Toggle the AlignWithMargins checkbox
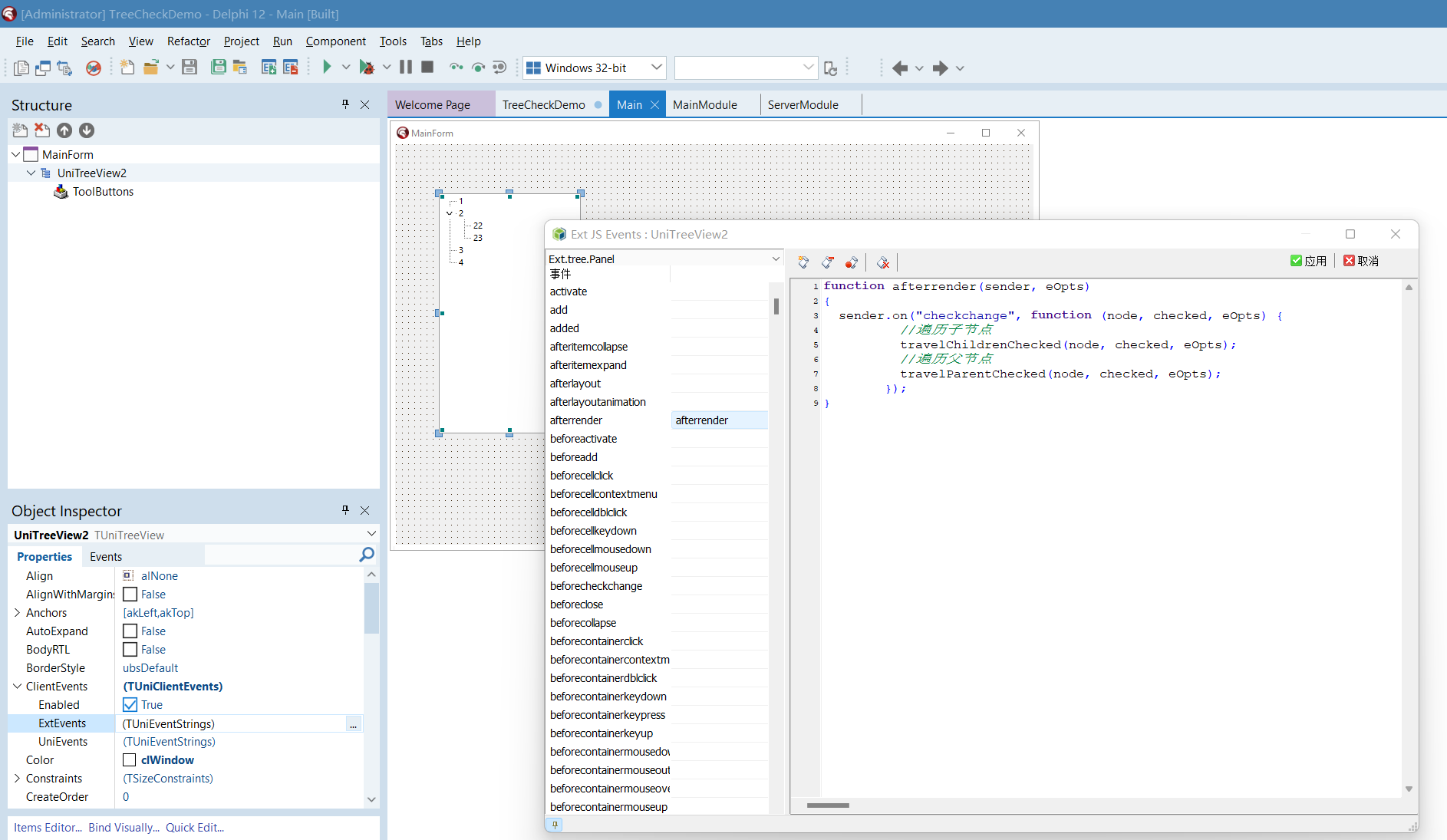 (x=130, y=595)
